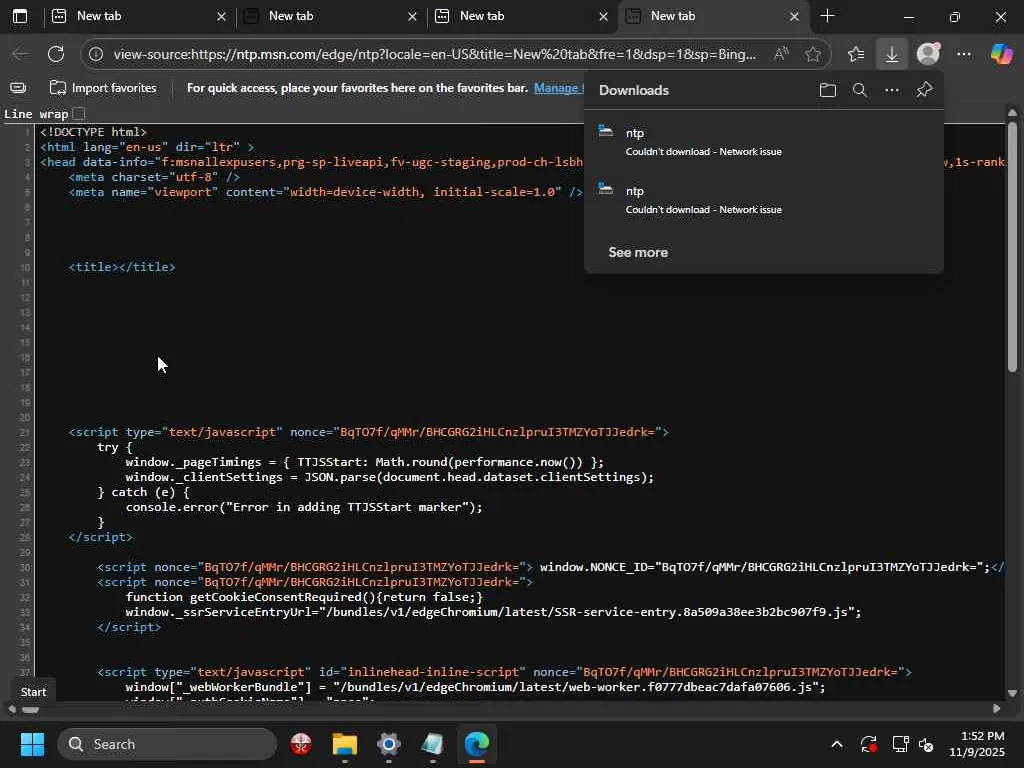
Task: Open more options in Downloads panel
Action: pos(891,90)
